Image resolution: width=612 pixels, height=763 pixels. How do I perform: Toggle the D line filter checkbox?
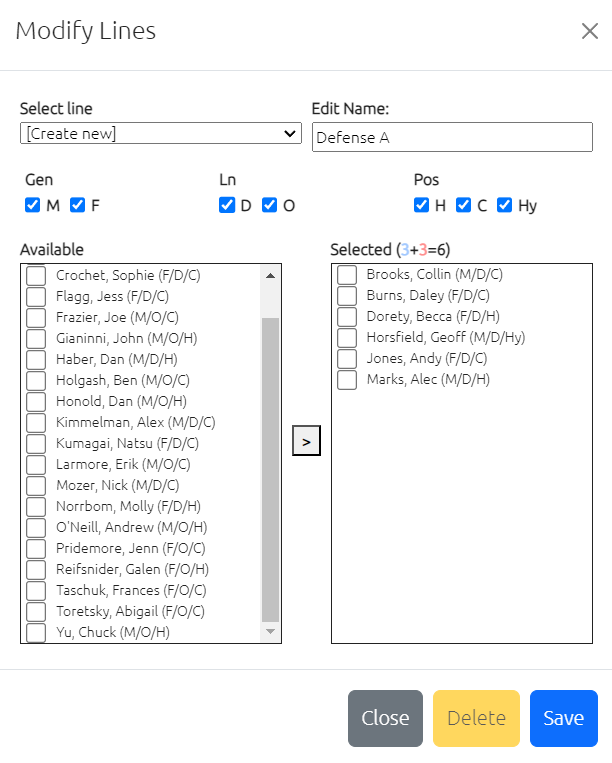tap(227, 205)
